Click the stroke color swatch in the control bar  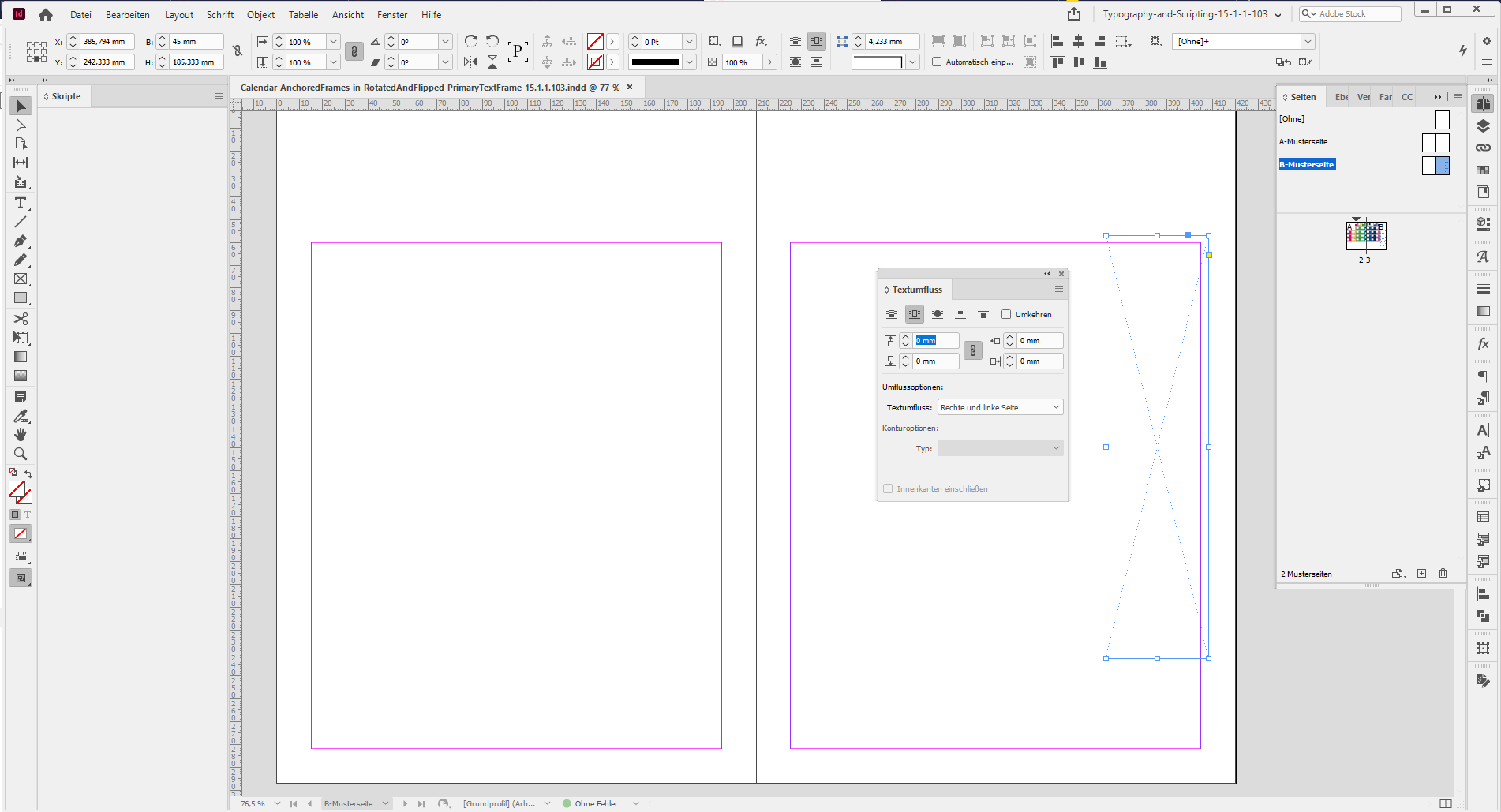(x=595, y=62)
